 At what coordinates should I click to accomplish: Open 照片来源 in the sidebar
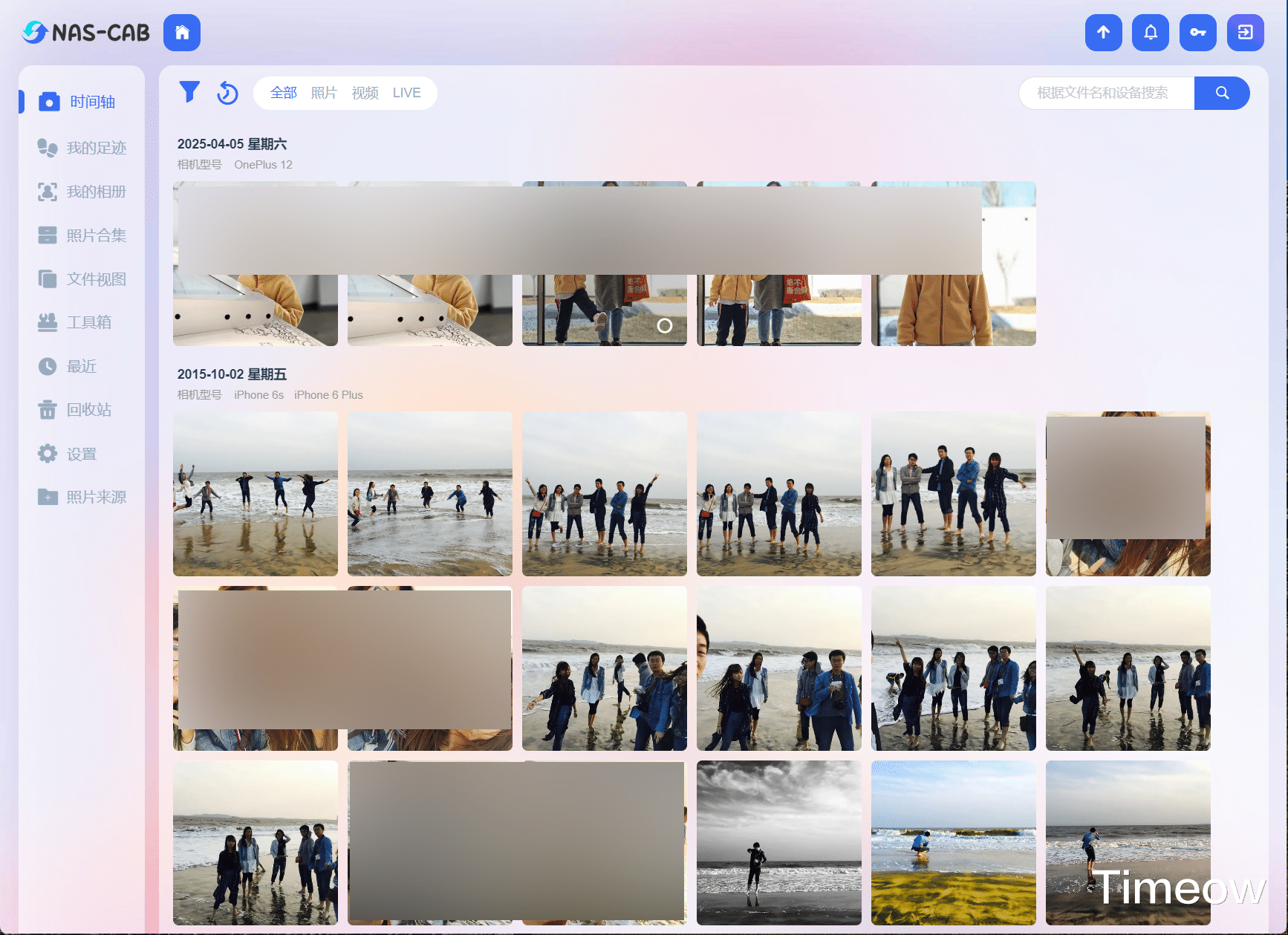click(82, 497)
